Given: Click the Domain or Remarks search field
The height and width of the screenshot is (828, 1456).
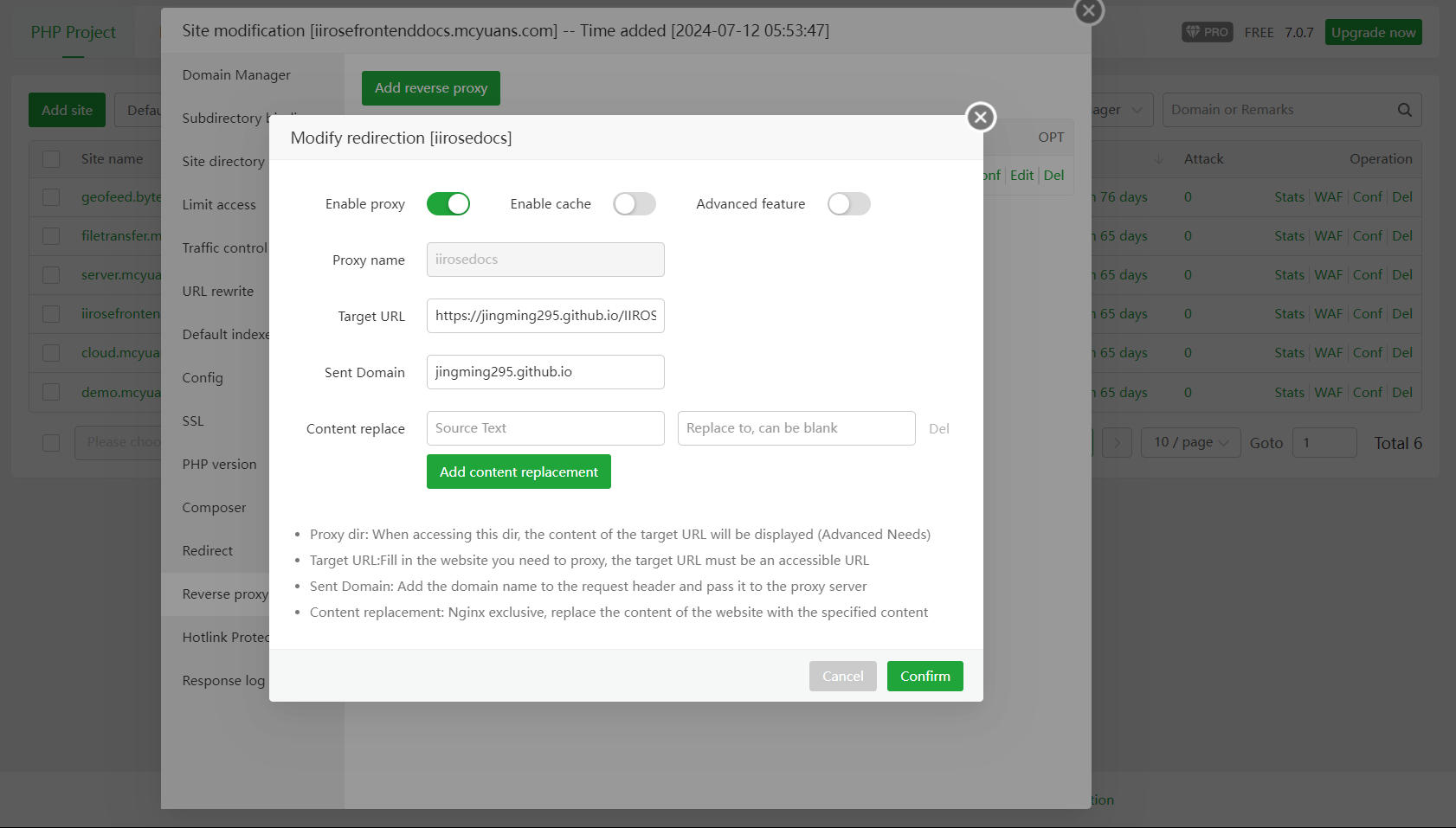Looking at the screenshot, I should [x=1279, y=110].
